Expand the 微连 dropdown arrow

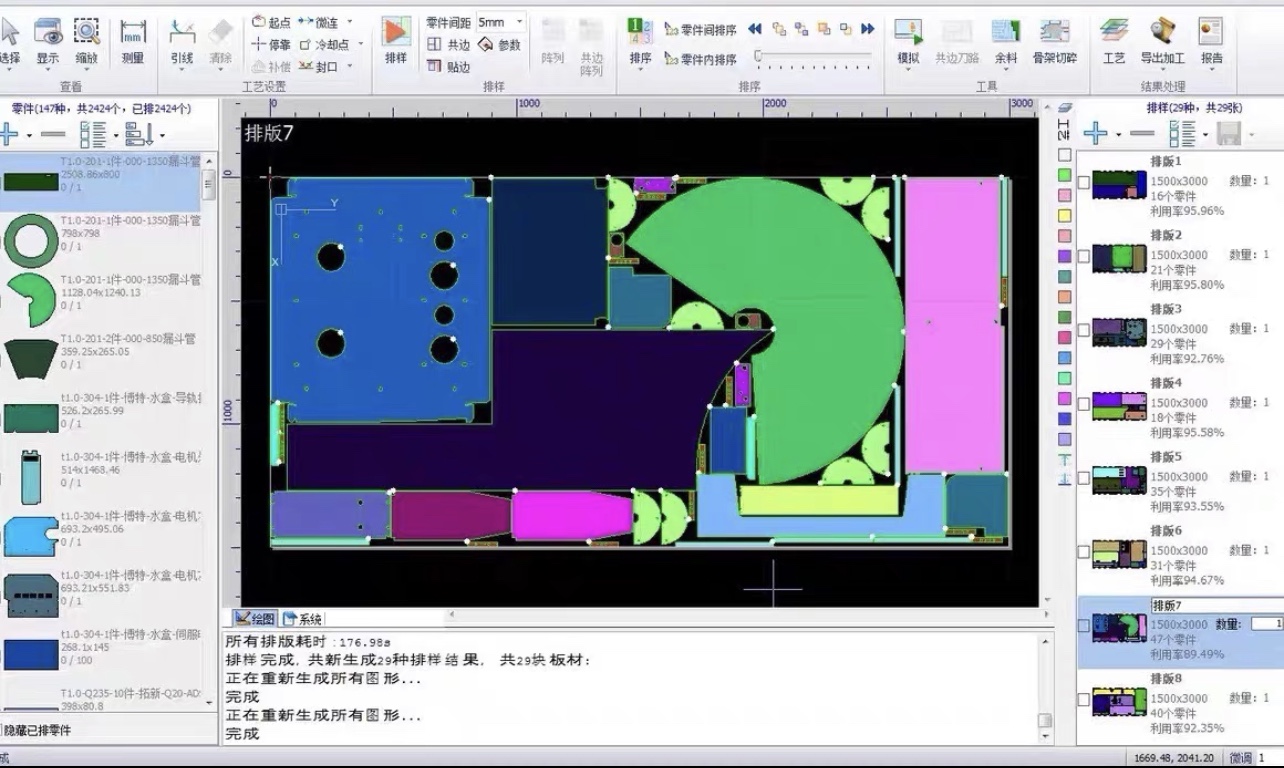click(349, 21)
